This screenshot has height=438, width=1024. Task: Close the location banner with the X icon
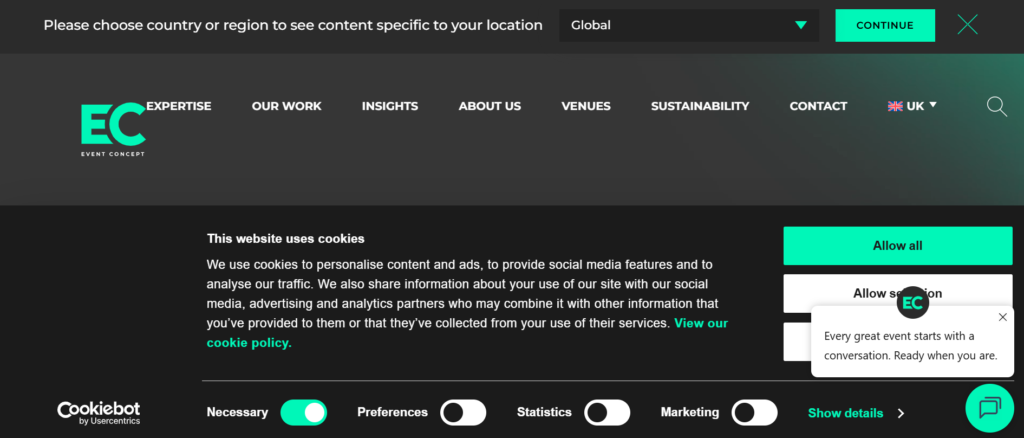tap(967, 25)
